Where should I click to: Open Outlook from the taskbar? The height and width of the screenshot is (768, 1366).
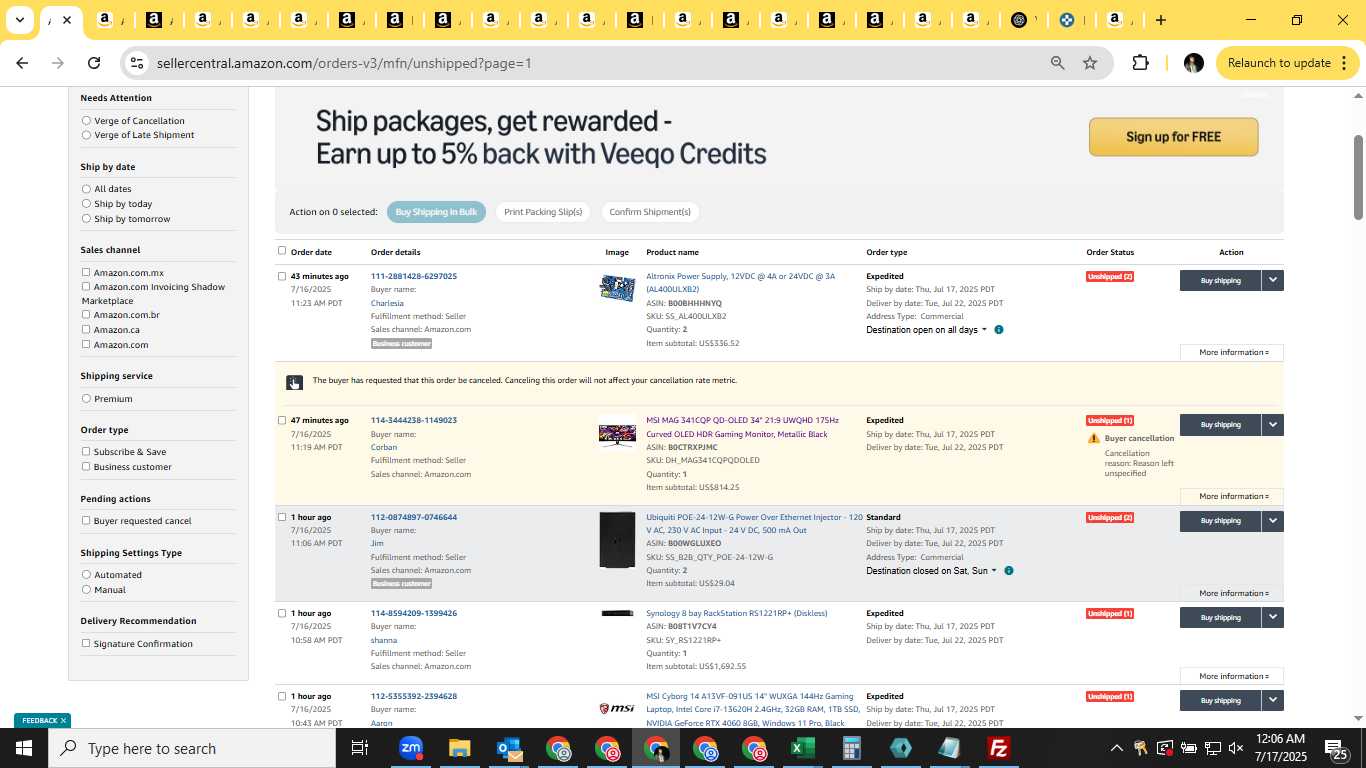click(x=509, y=748)
